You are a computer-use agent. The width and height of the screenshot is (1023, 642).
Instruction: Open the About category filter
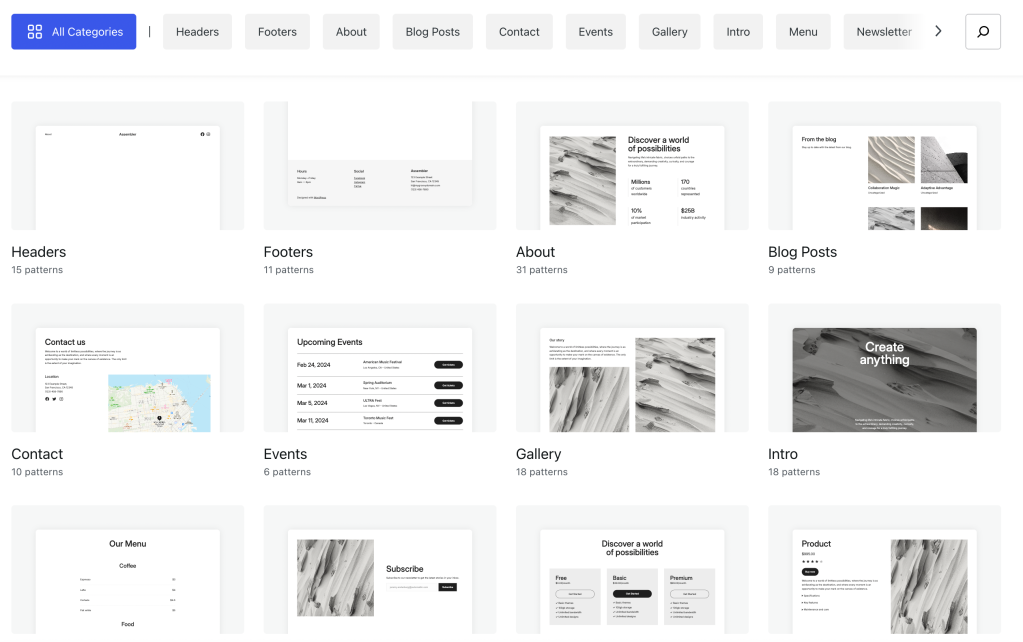[x=351, y=32]
